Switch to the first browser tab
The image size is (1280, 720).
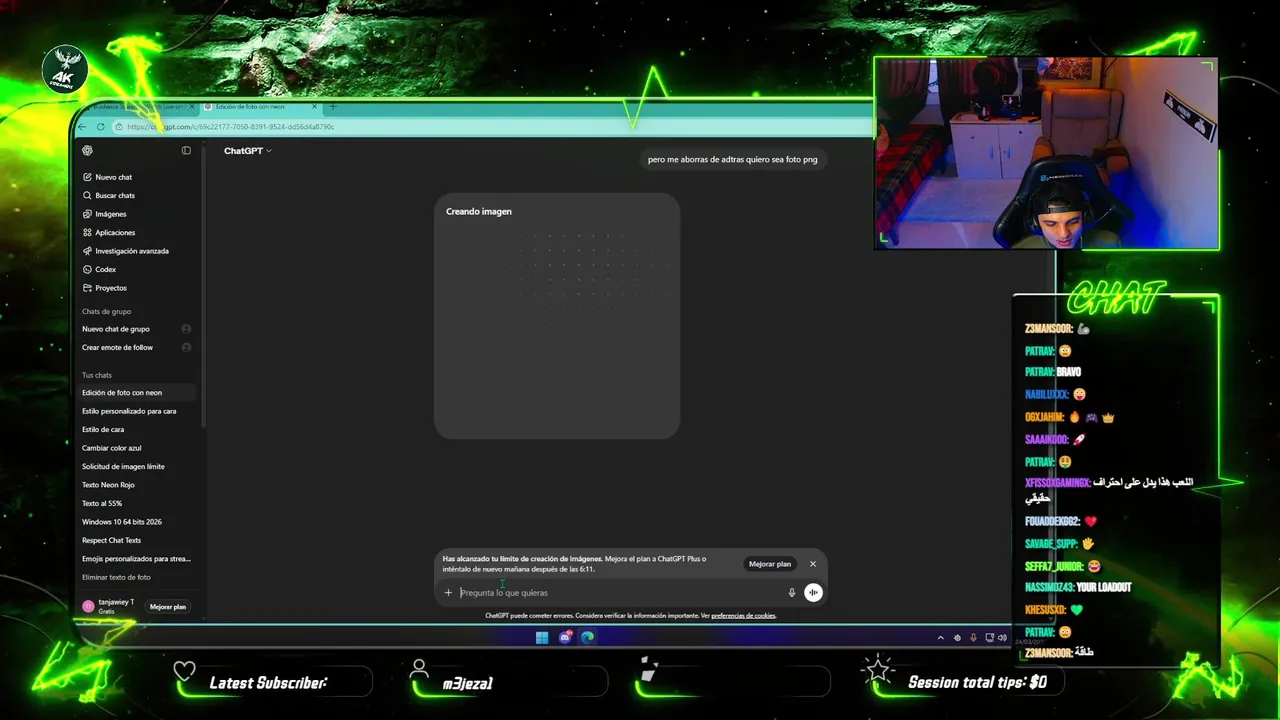140,106
